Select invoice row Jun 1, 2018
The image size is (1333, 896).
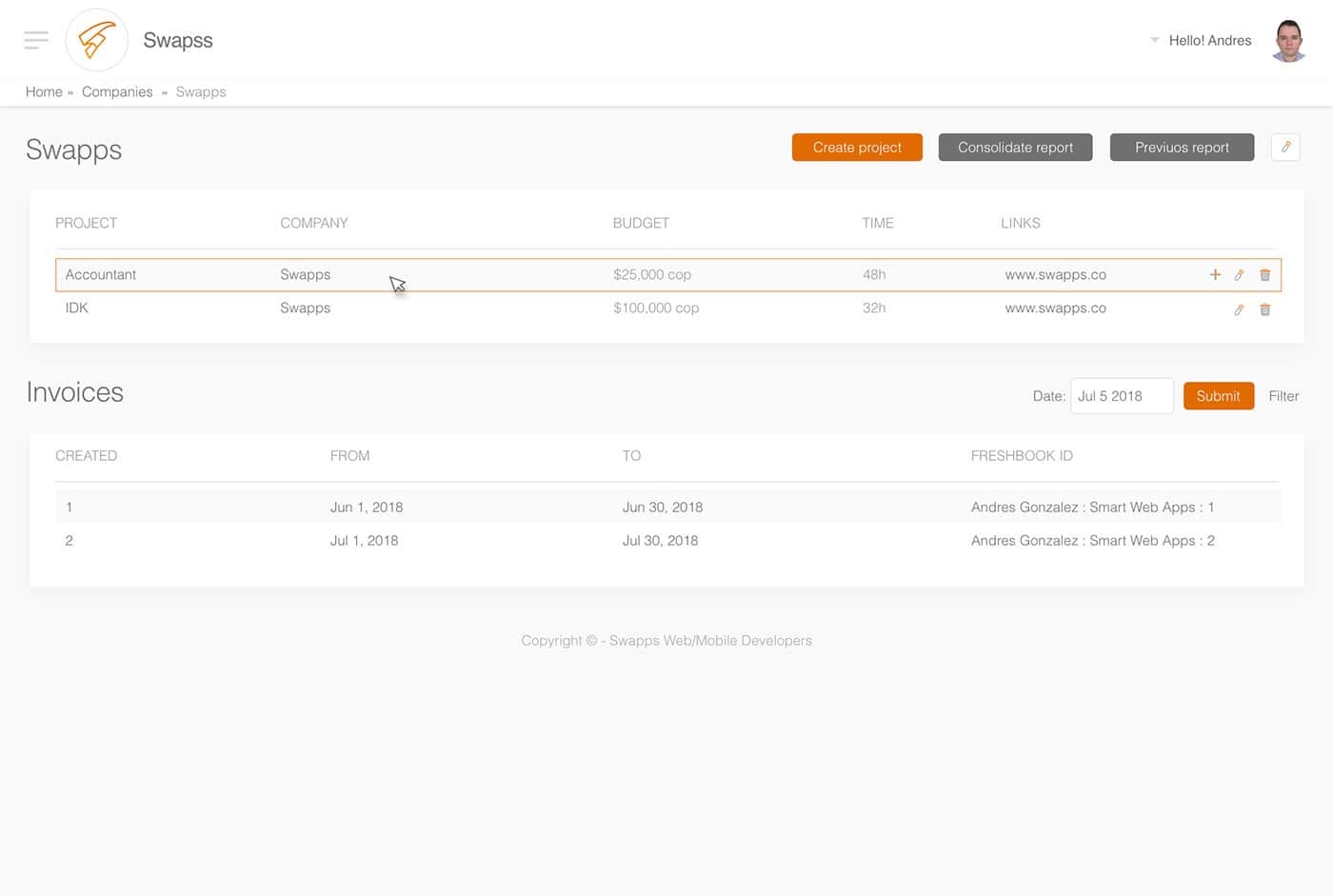coord(667,507)
